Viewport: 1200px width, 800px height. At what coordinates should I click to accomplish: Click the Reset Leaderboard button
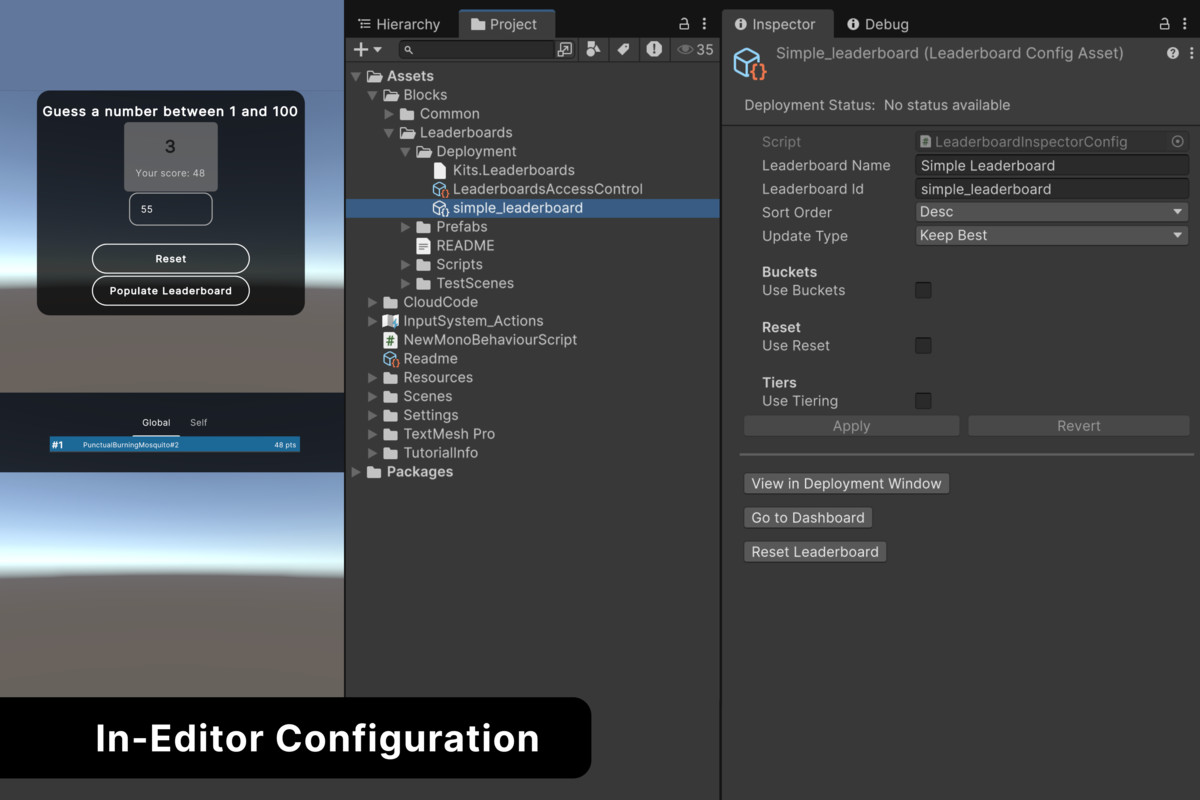coord(815,552)
